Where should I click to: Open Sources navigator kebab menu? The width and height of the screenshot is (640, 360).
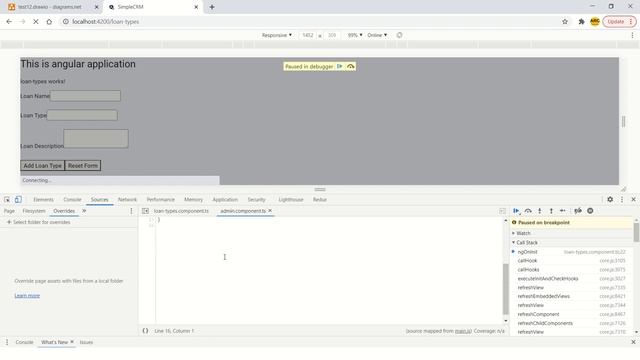click(131, 211)
